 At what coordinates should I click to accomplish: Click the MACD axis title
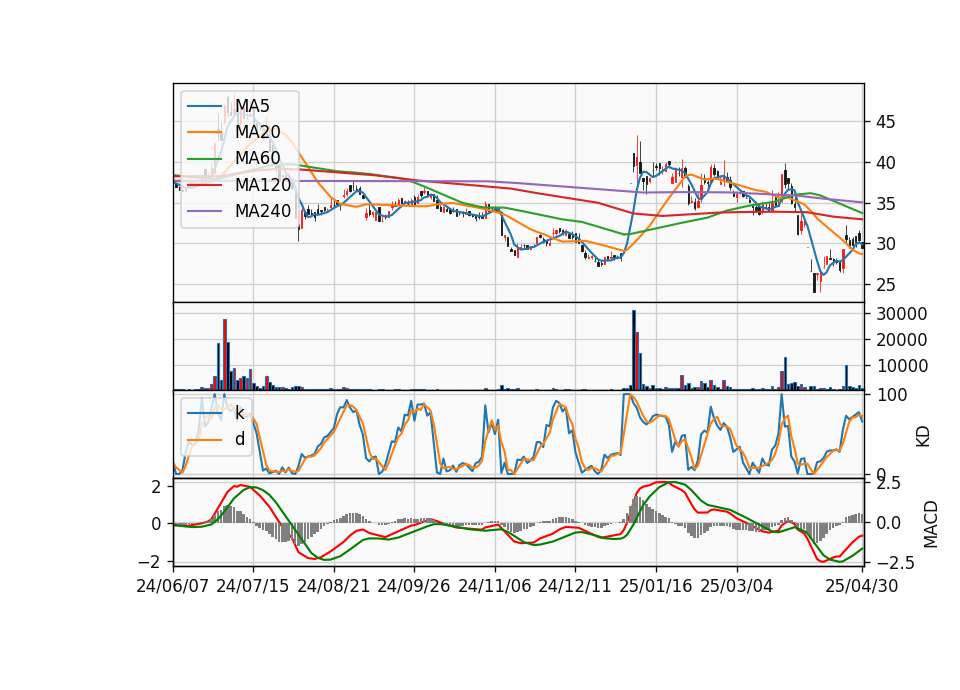(x=931, y=524)
